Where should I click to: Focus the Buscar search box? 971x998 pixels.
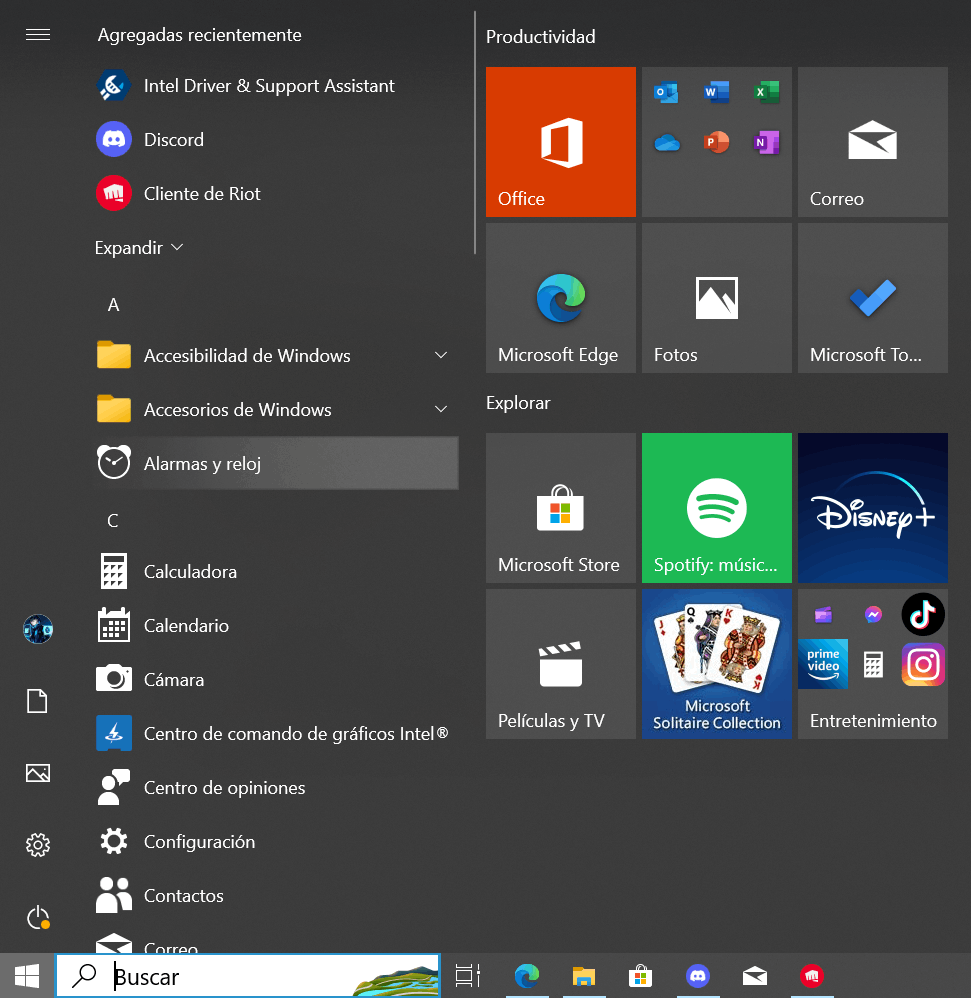(x=248, y=976)
